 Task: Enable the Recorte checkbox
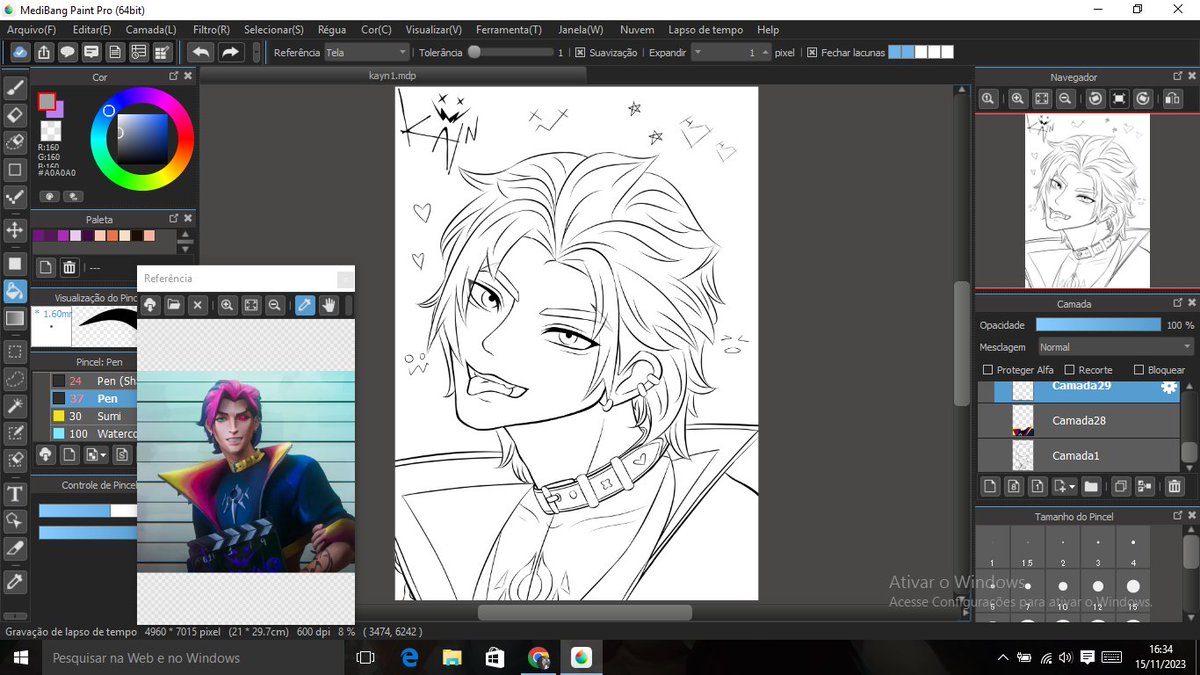coord(1070,370)
